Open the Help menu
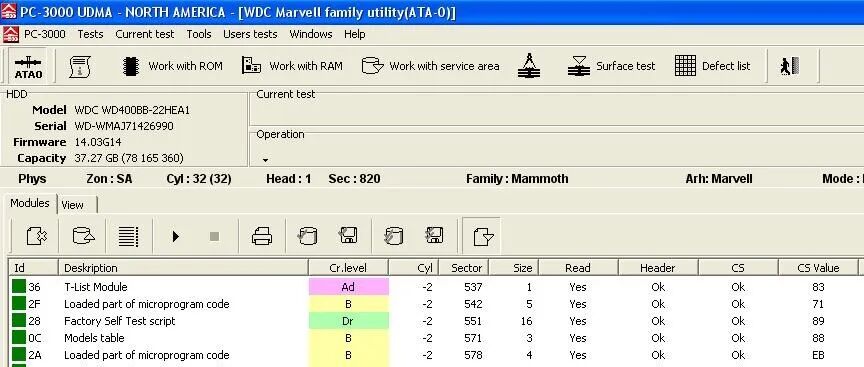Screen dimensions: 864x367 355,34
